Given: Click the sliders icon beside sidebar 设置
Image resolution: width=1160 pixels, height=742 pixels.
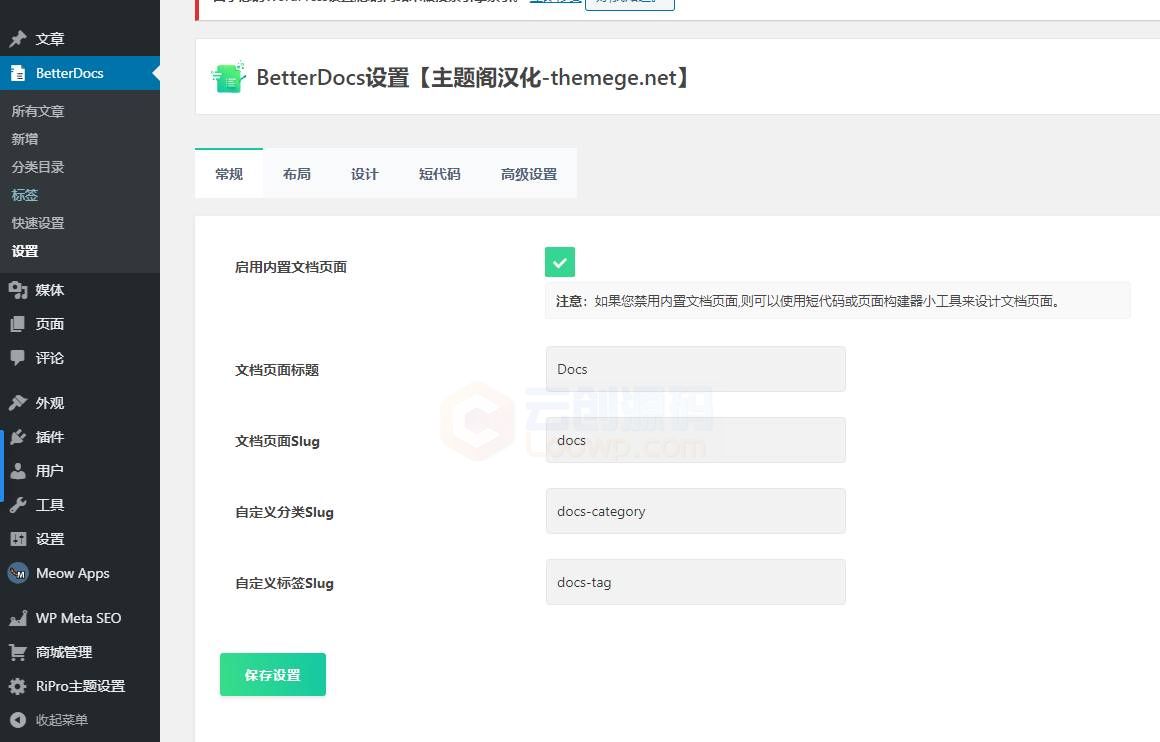Looking at the screenshot, I should pos(18,539).
